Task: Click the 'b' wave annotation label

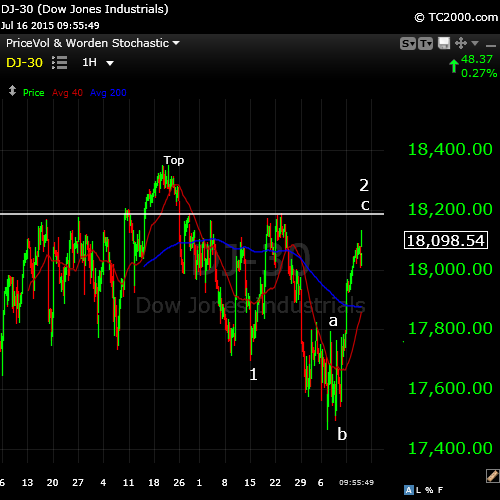Action: click(342, 434)
